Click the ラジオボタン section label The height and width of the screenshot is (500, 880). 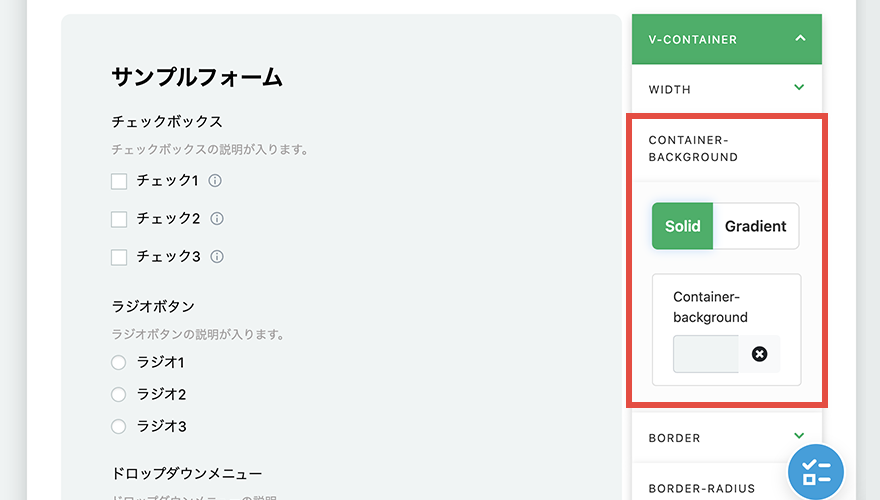(x=153, y=306)
